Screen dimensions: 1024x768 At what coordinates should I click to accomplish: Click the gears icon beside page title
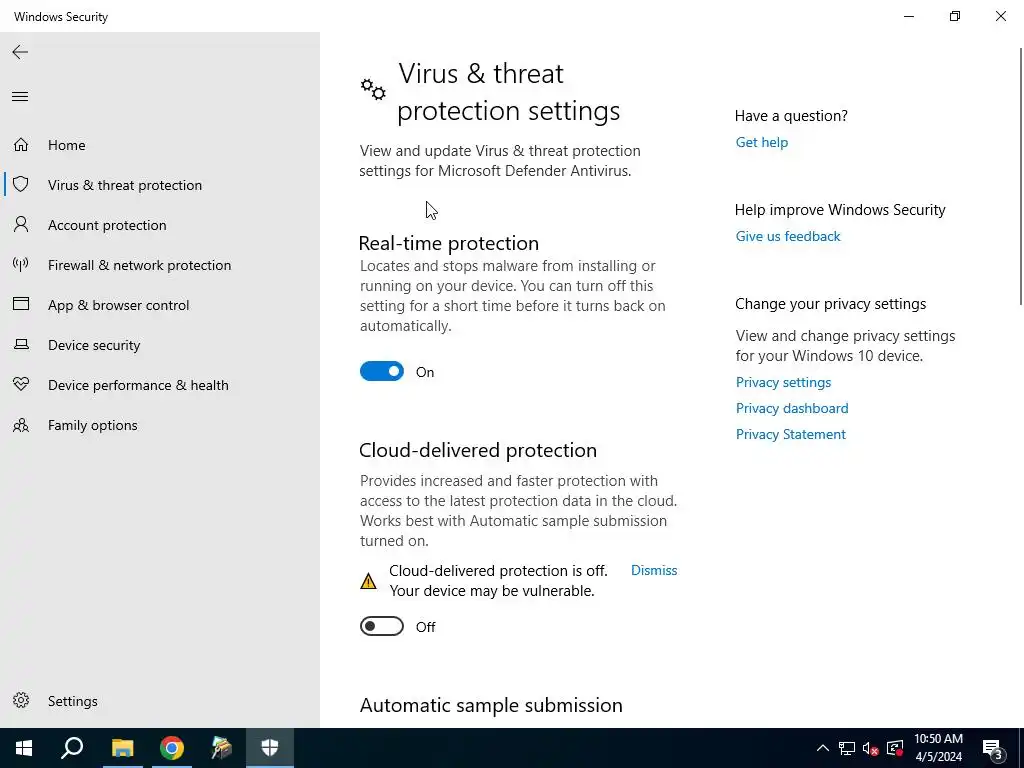tap(373, 89)
